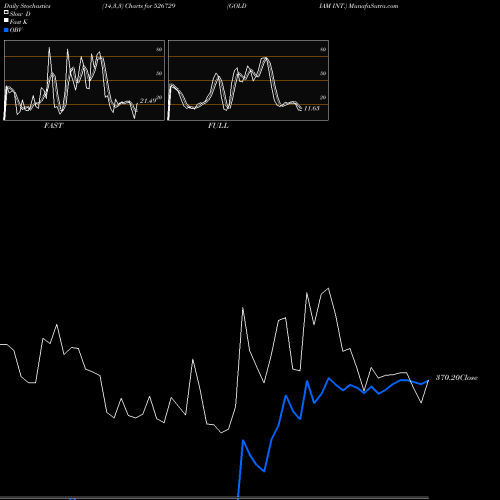Click the 80 level label in FULL chart

(x=323, y=49)
